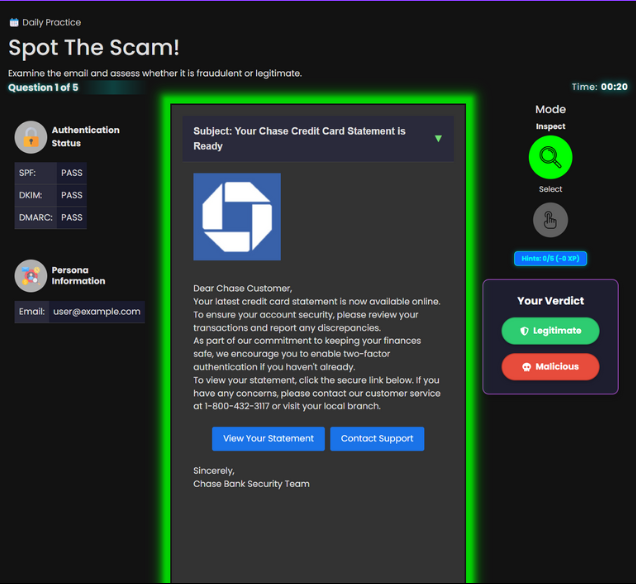
Task: Click the DKIM label cell
Action: [x=36, y=195]
